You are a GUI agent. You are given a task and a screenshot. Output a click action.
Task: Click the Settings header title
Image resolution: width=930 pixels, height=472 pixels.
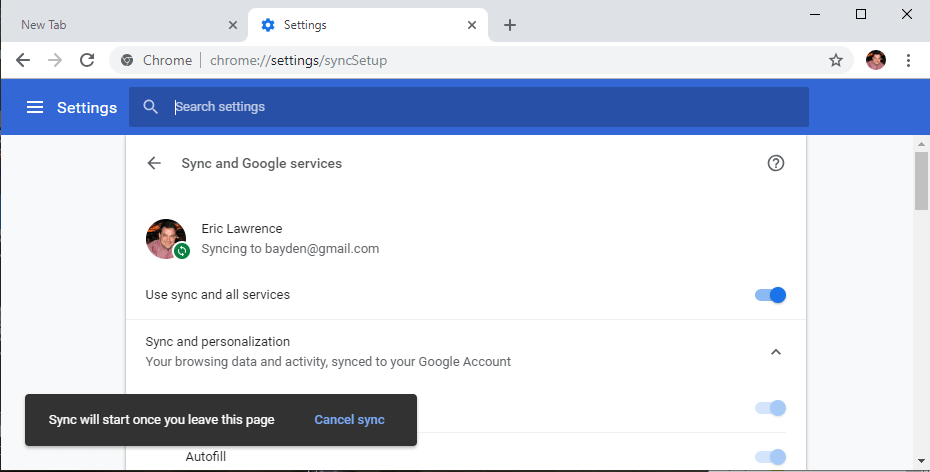pos(87,107)
